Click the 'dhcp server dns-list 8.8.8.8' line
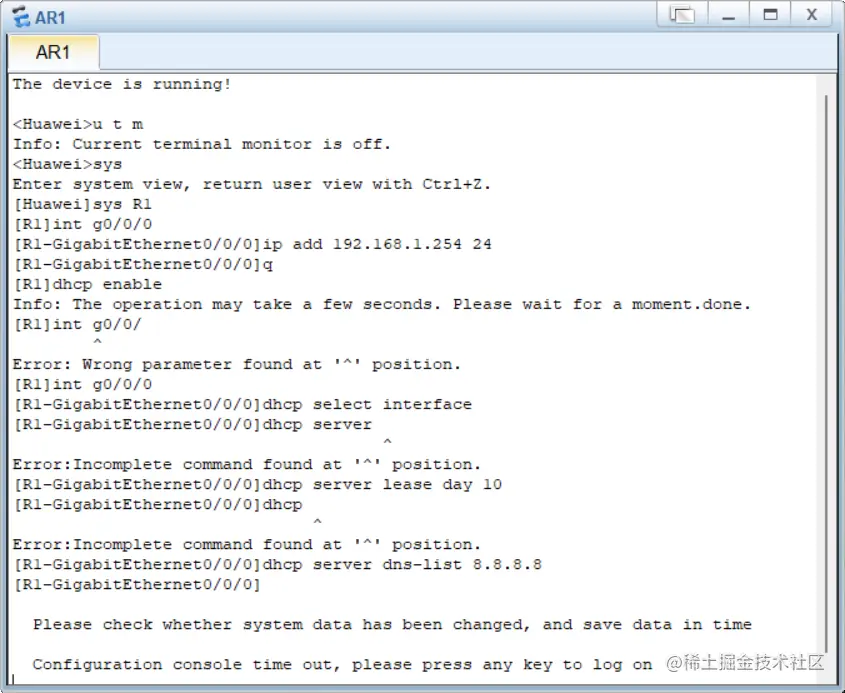Screen dimensions: 845x693 (278, 564)
